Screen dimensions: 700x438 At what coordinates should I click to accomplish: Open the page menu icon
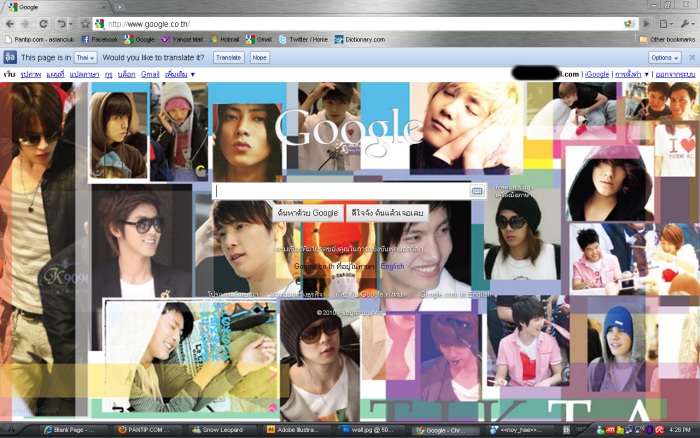(666, 24)
